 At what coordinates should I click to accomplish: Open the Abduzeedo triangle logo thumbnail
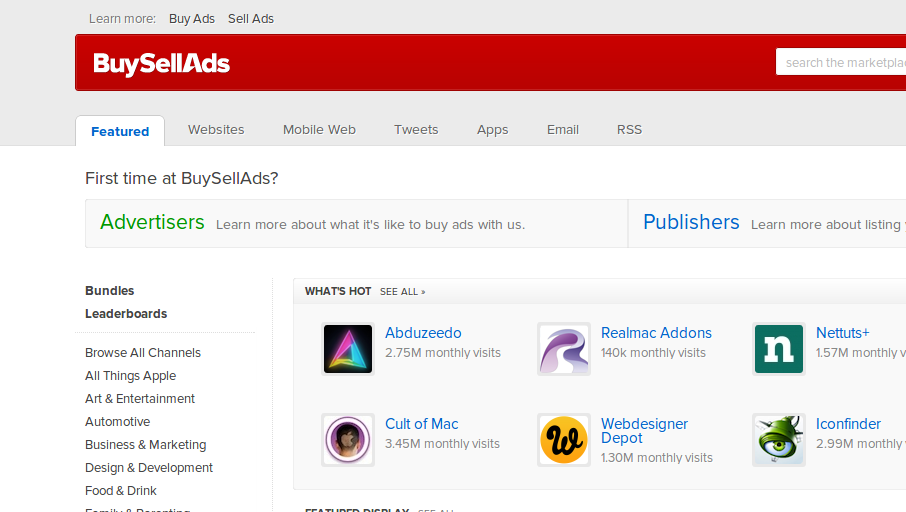(348, 349)
